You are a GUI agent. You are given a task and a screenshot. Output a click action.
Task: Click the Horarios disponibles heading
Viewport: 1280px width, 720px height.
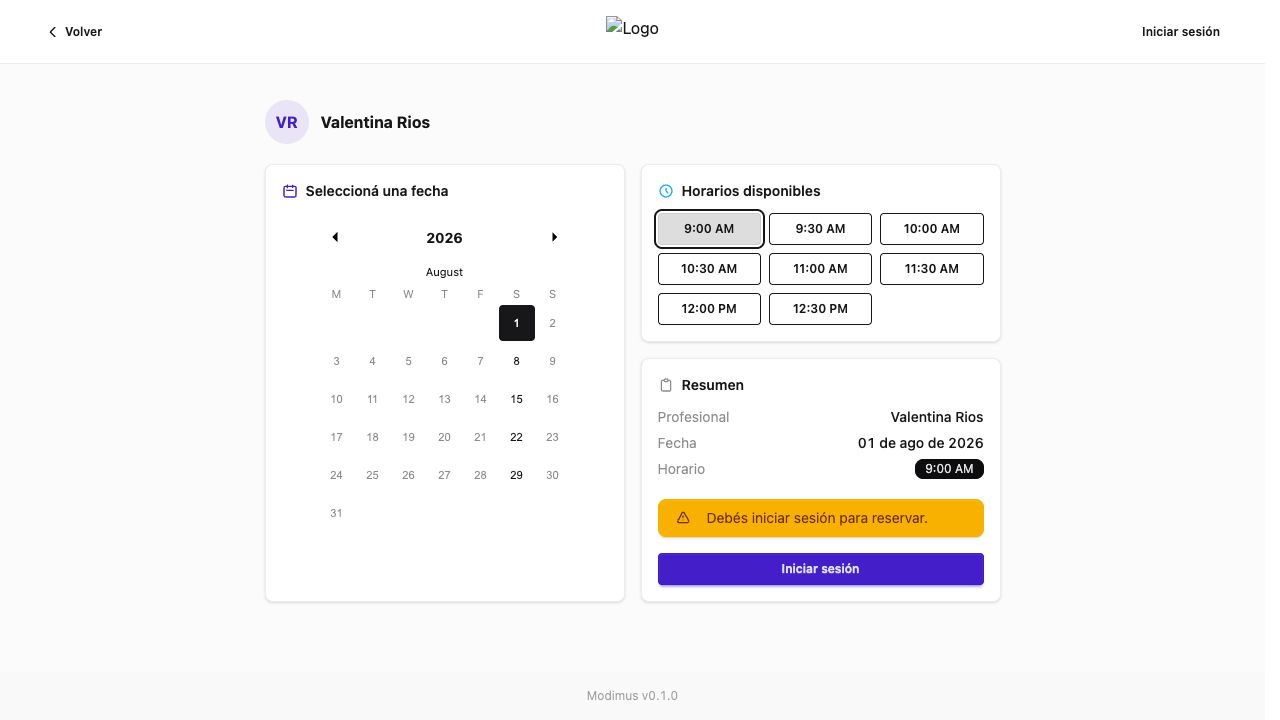[751, 191]
